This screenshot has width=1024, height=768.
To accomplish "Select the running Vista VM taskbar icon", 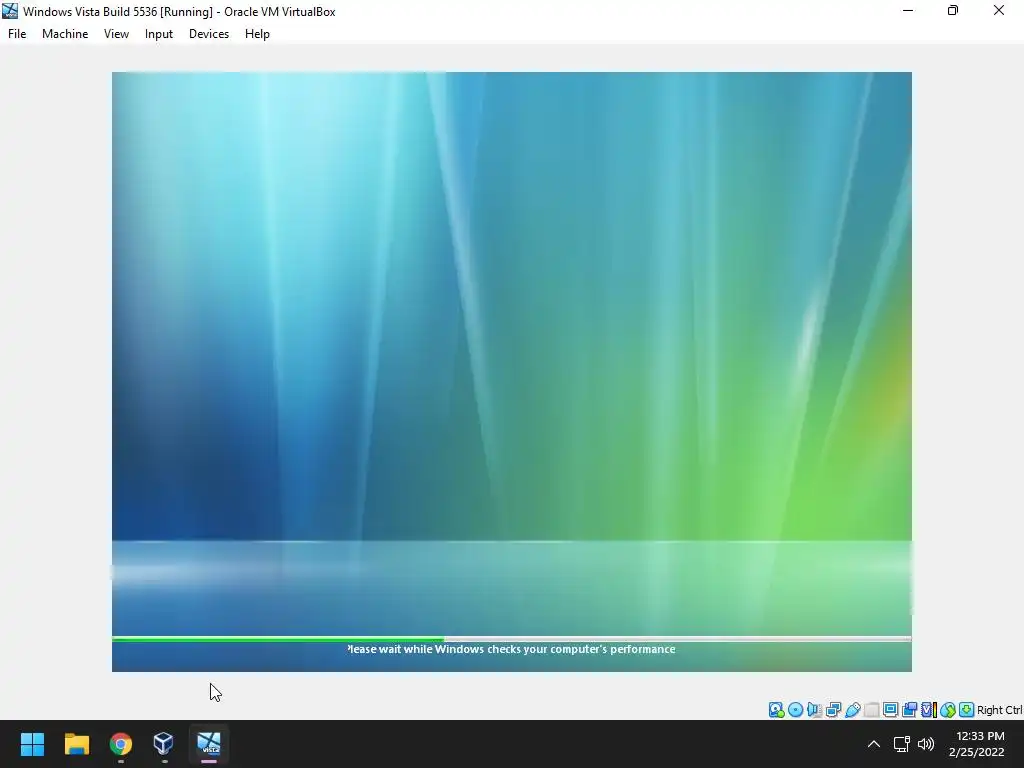I will [209, 744].
